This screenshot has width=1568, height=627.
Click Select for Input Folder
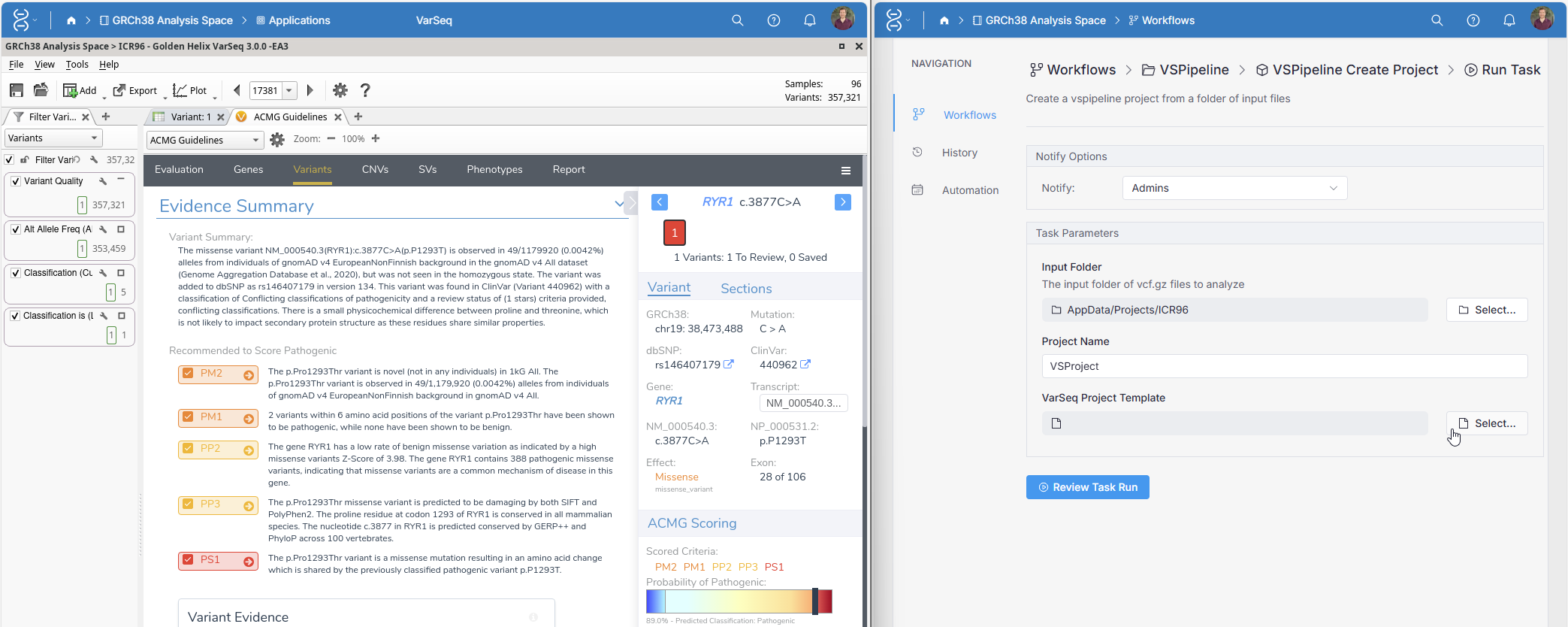point(1487,310)
